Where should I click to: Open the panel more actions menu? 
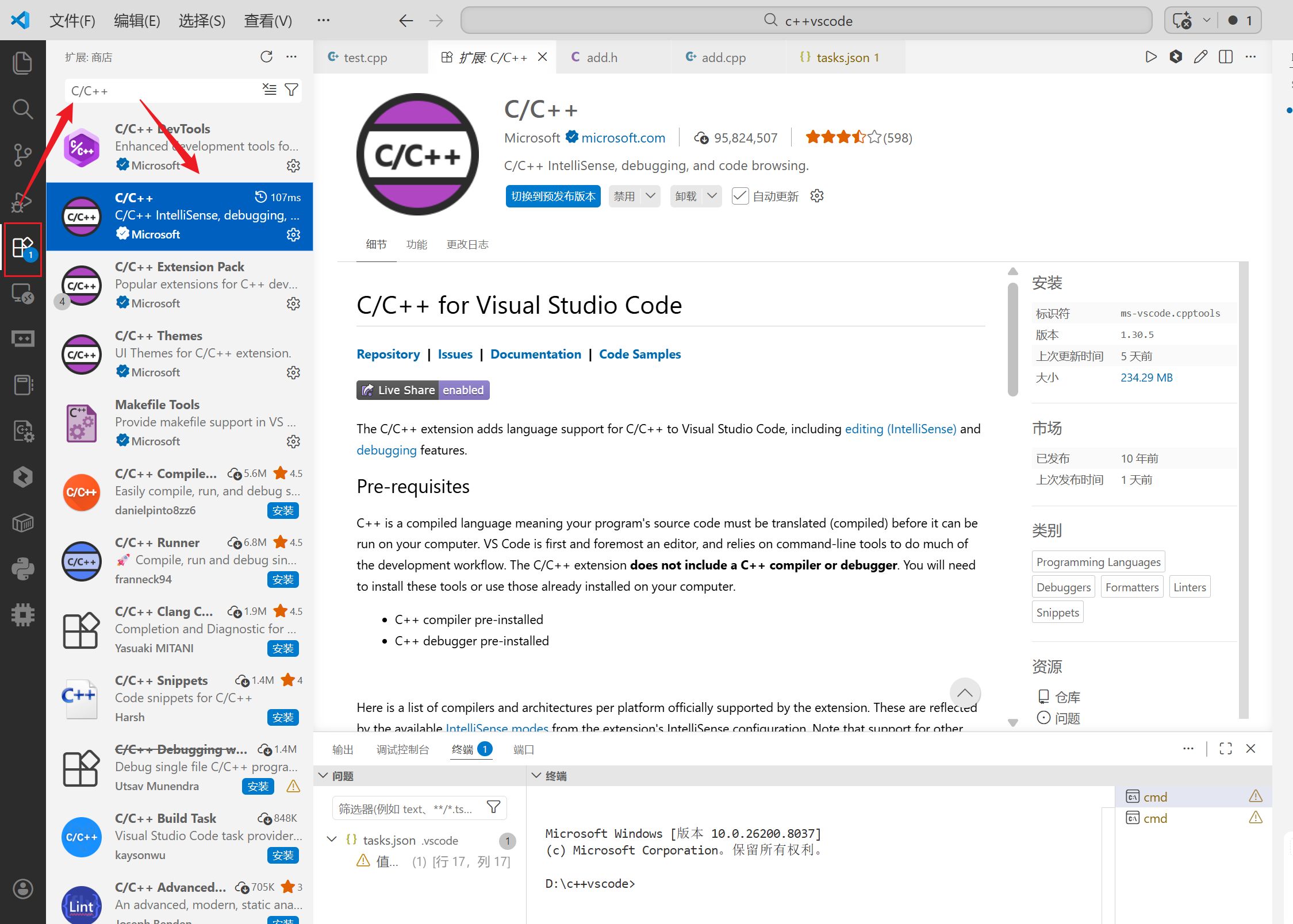(1188, 748)
